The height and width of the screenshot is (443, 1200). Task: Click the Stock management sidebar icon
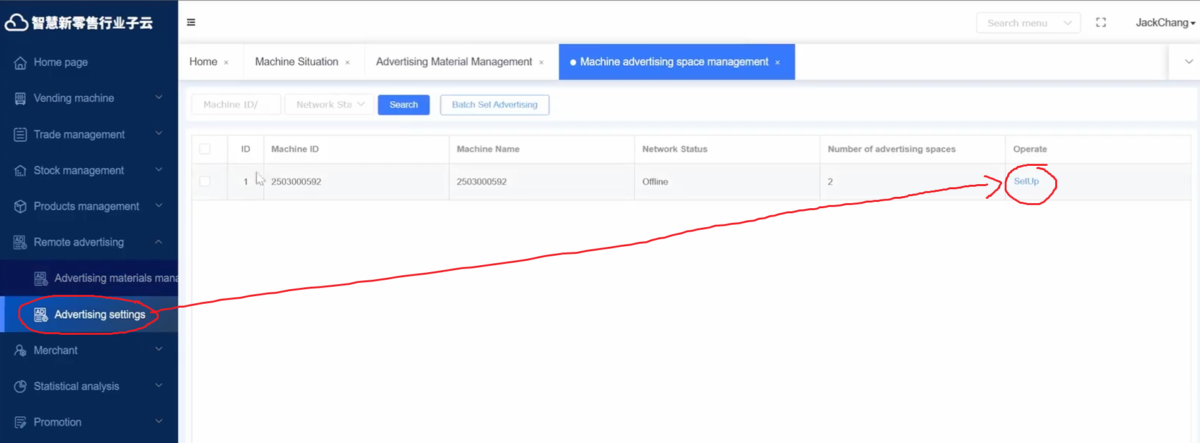point(20,171)
